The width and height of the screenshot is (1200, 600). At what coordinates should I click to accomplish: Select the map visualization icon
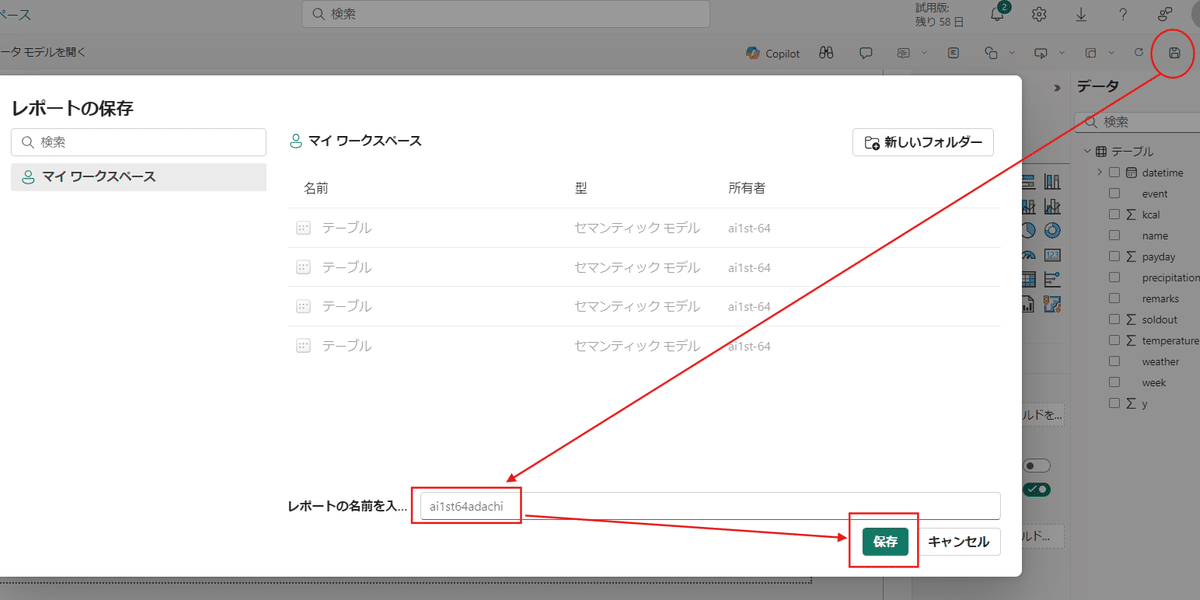click(x=1052, y=303)
